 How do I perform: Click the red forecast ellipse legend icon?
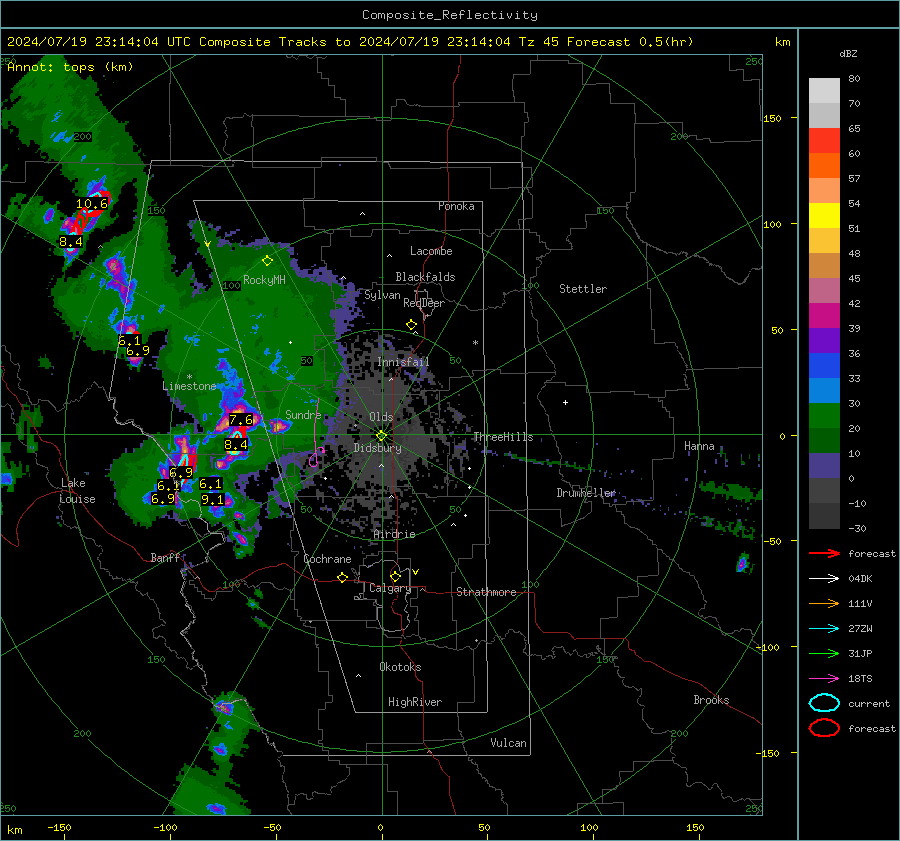[x=824, y=728]
